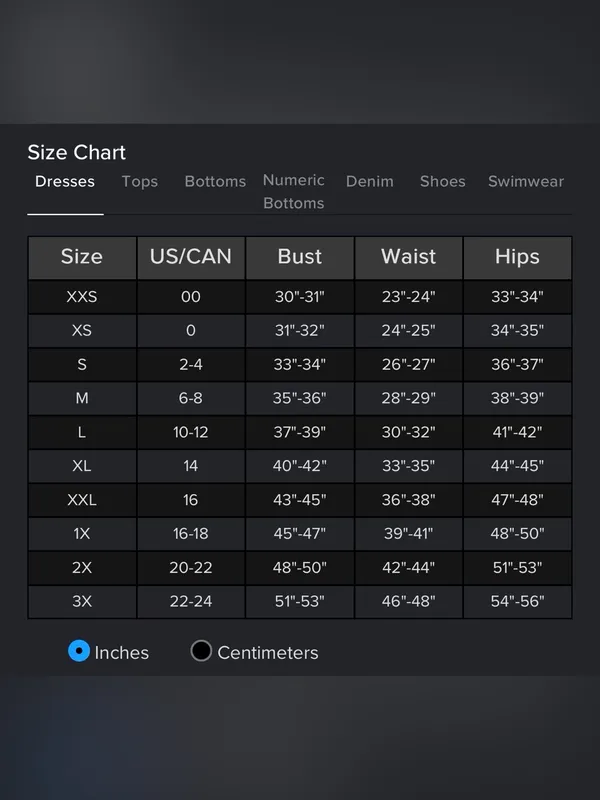Click the bust measurement 43"-45"

300,500
